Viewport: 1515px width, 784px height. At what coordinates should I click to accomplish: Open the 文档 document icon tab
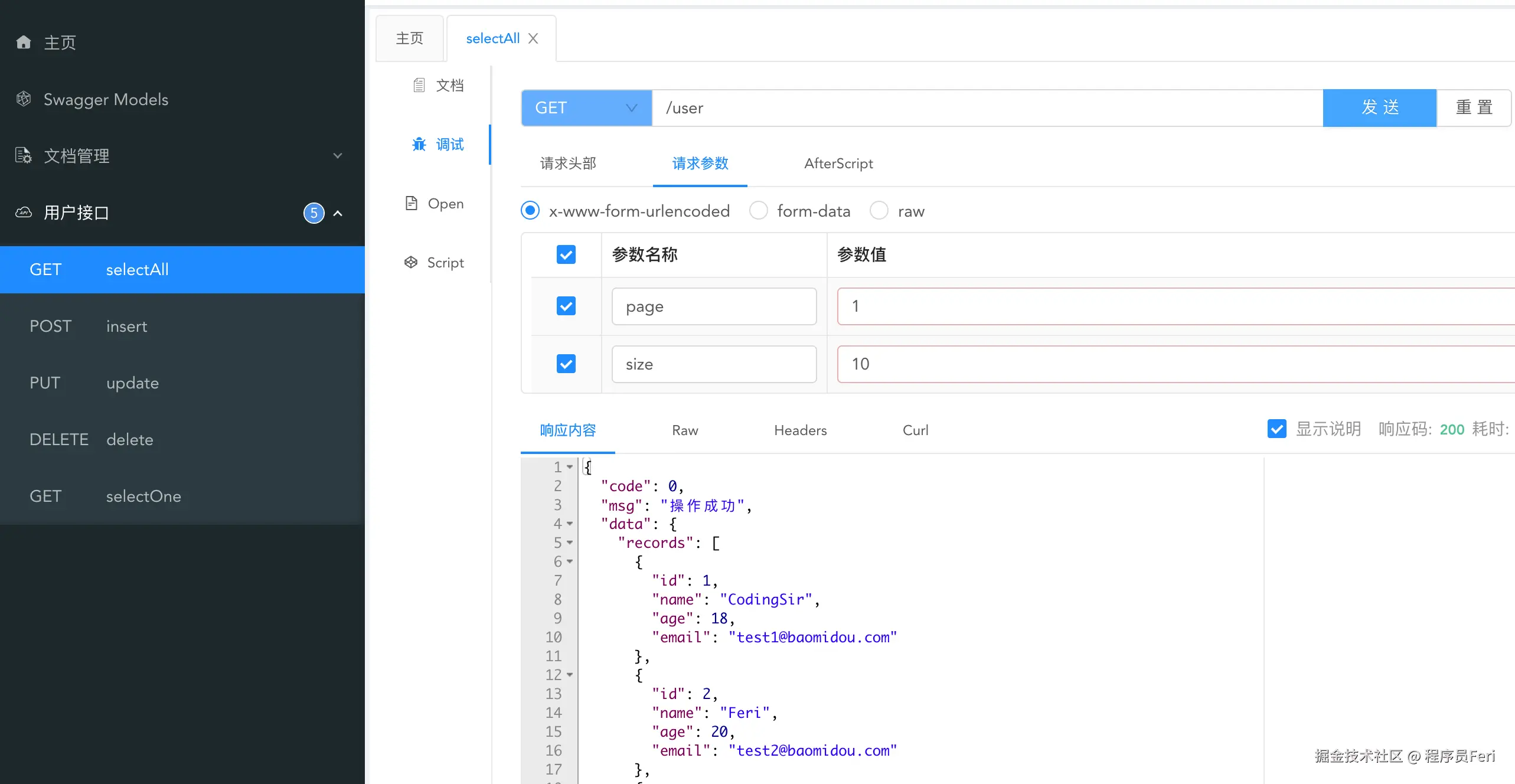419,85
